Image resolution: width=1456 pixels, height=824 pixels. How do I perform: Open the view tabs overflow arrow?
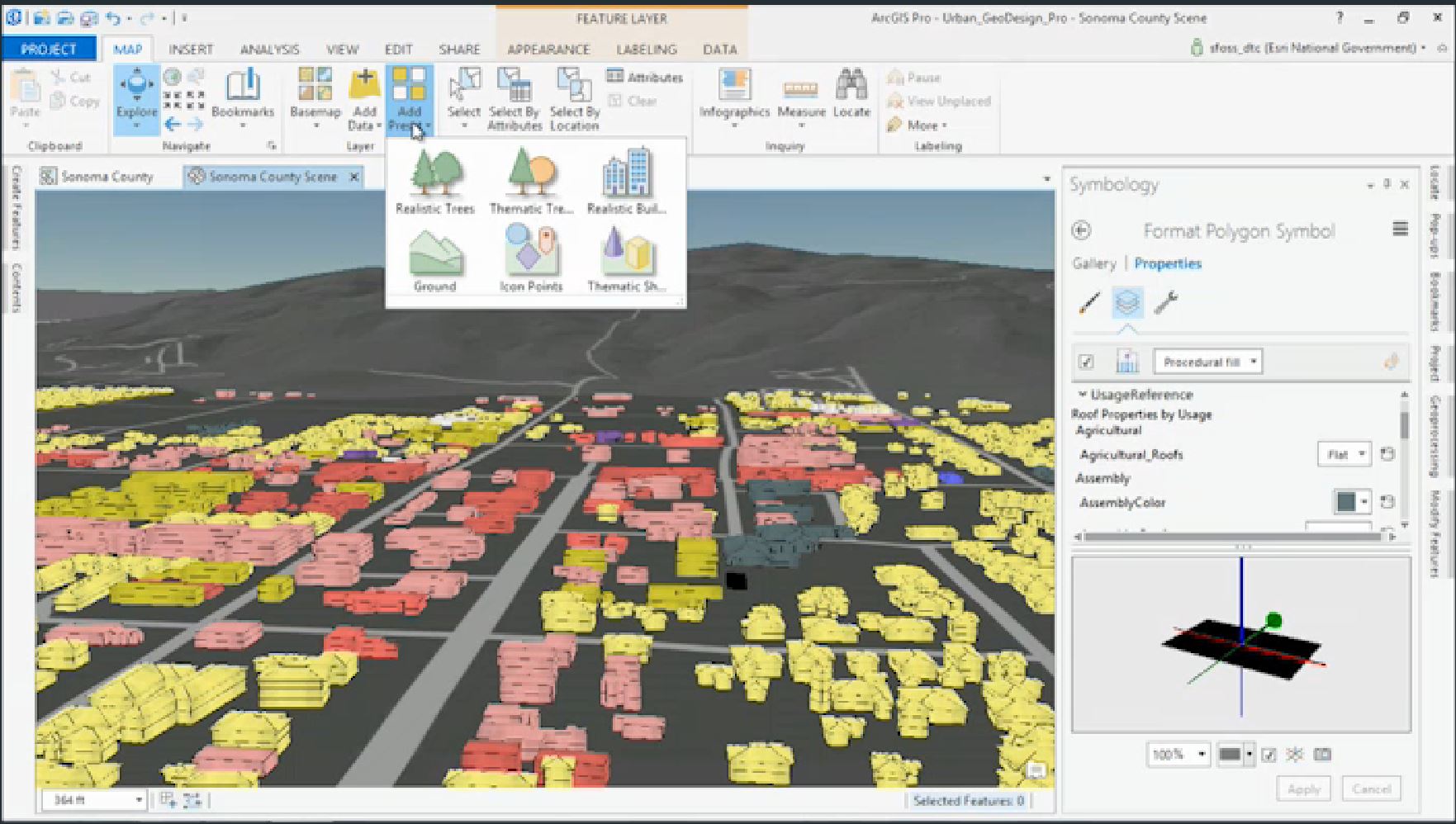point(1047,178)
